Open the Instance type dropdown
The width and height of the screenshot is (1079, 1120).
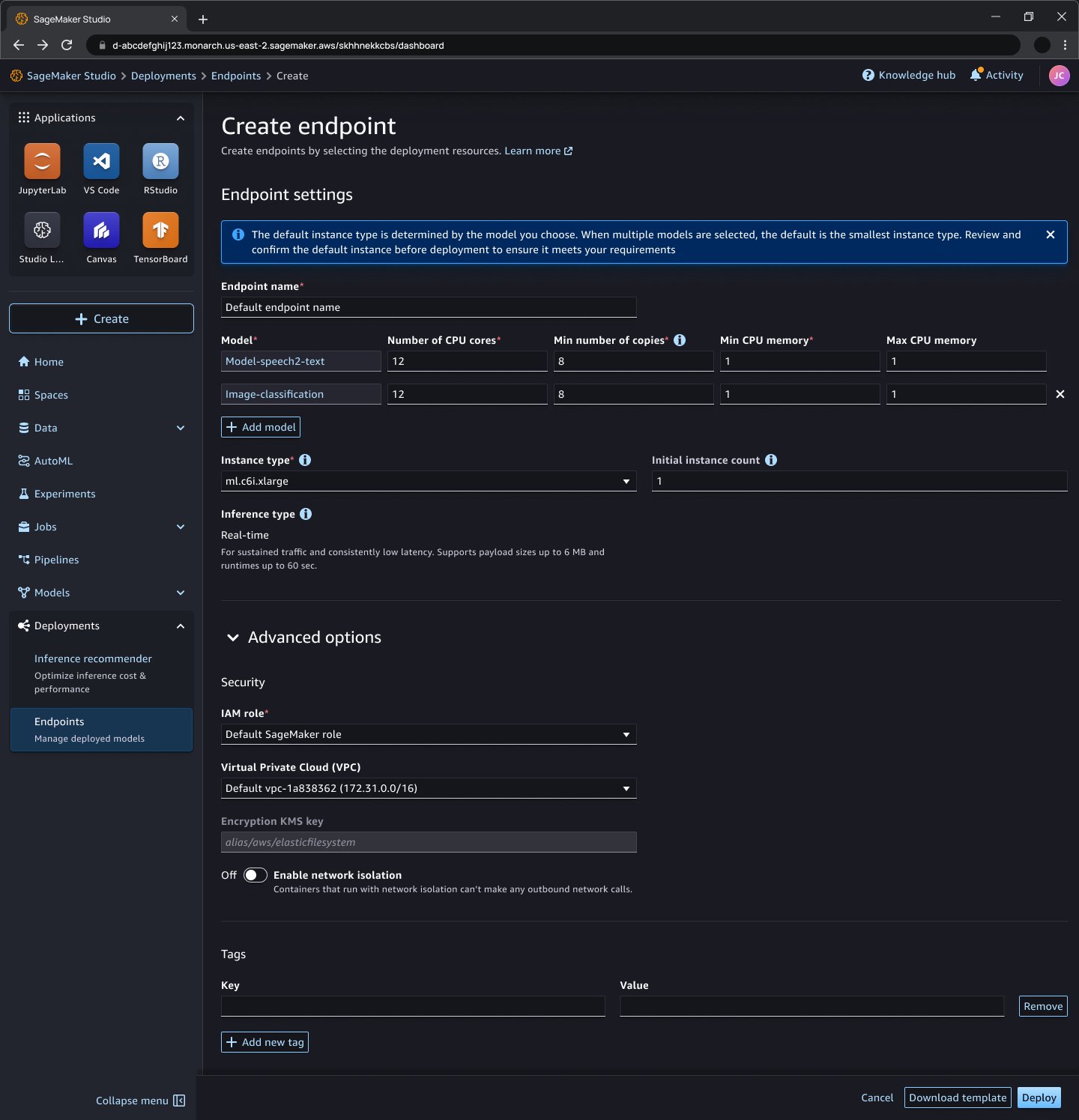tap(429, 481)
